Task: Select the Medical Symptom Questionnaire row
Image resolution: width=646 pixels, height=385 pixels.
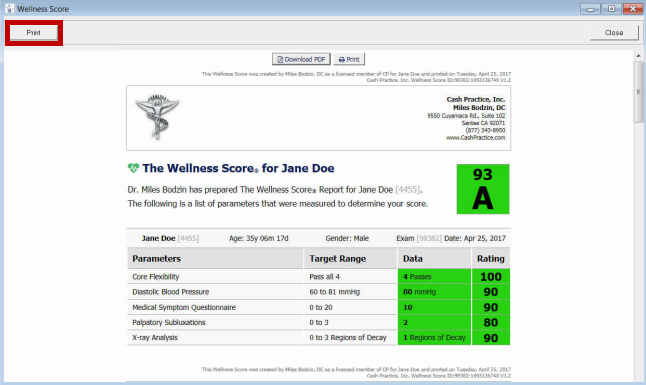Action: click(318, 307)
